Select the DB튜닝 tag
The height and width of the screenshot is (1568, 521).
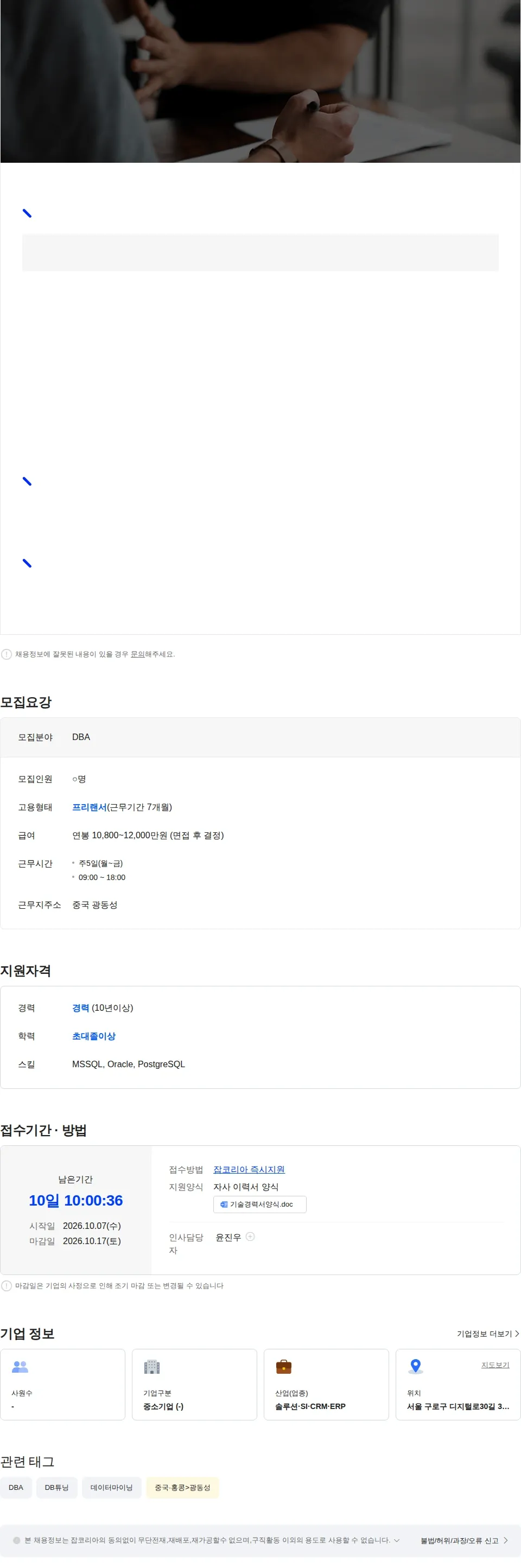(x=56, y=1488)
